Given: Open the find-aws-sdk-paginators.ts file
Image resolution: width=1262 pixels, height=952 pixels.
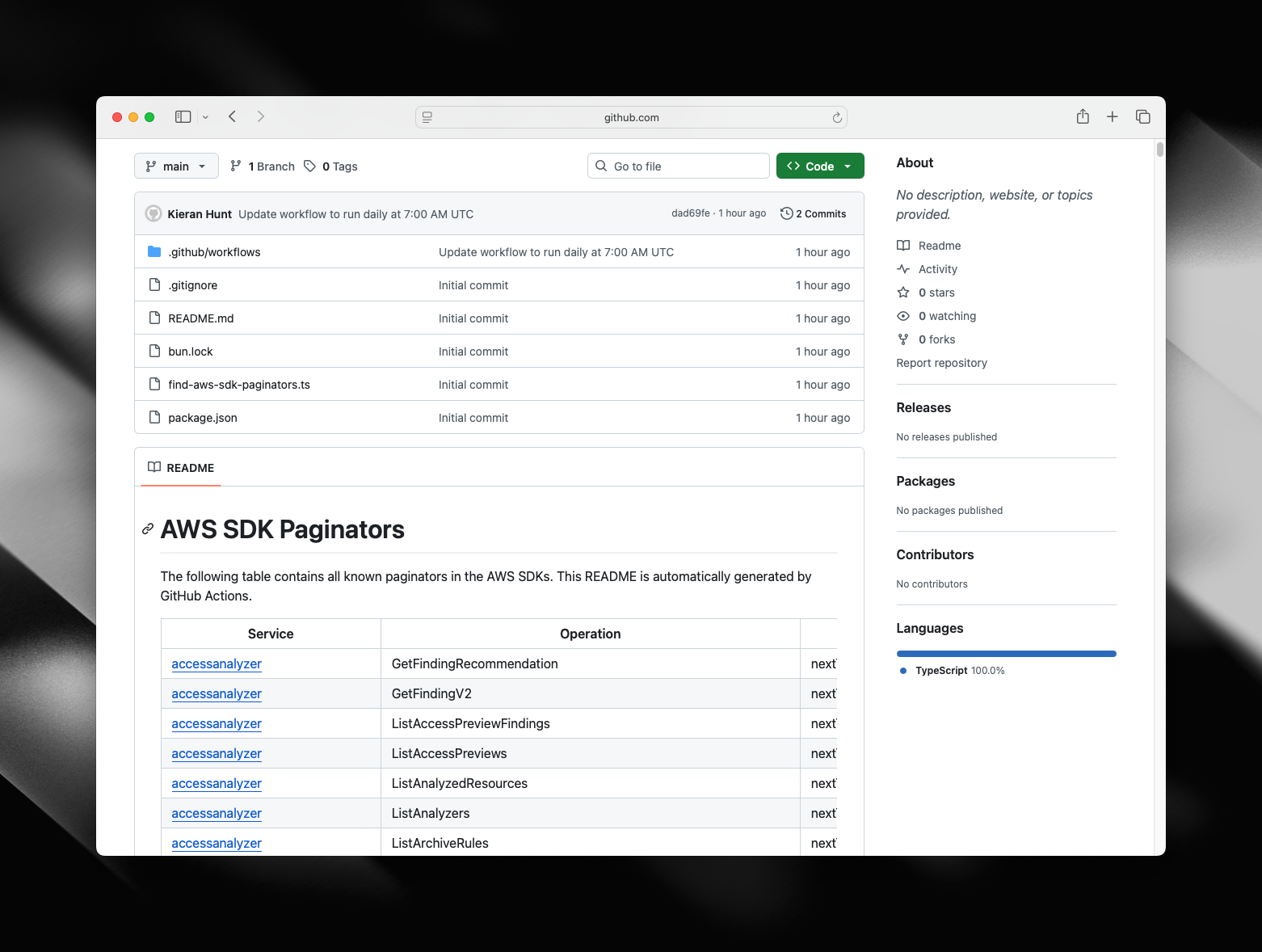Looking at the screenshot, I should (x=239, y=385).
